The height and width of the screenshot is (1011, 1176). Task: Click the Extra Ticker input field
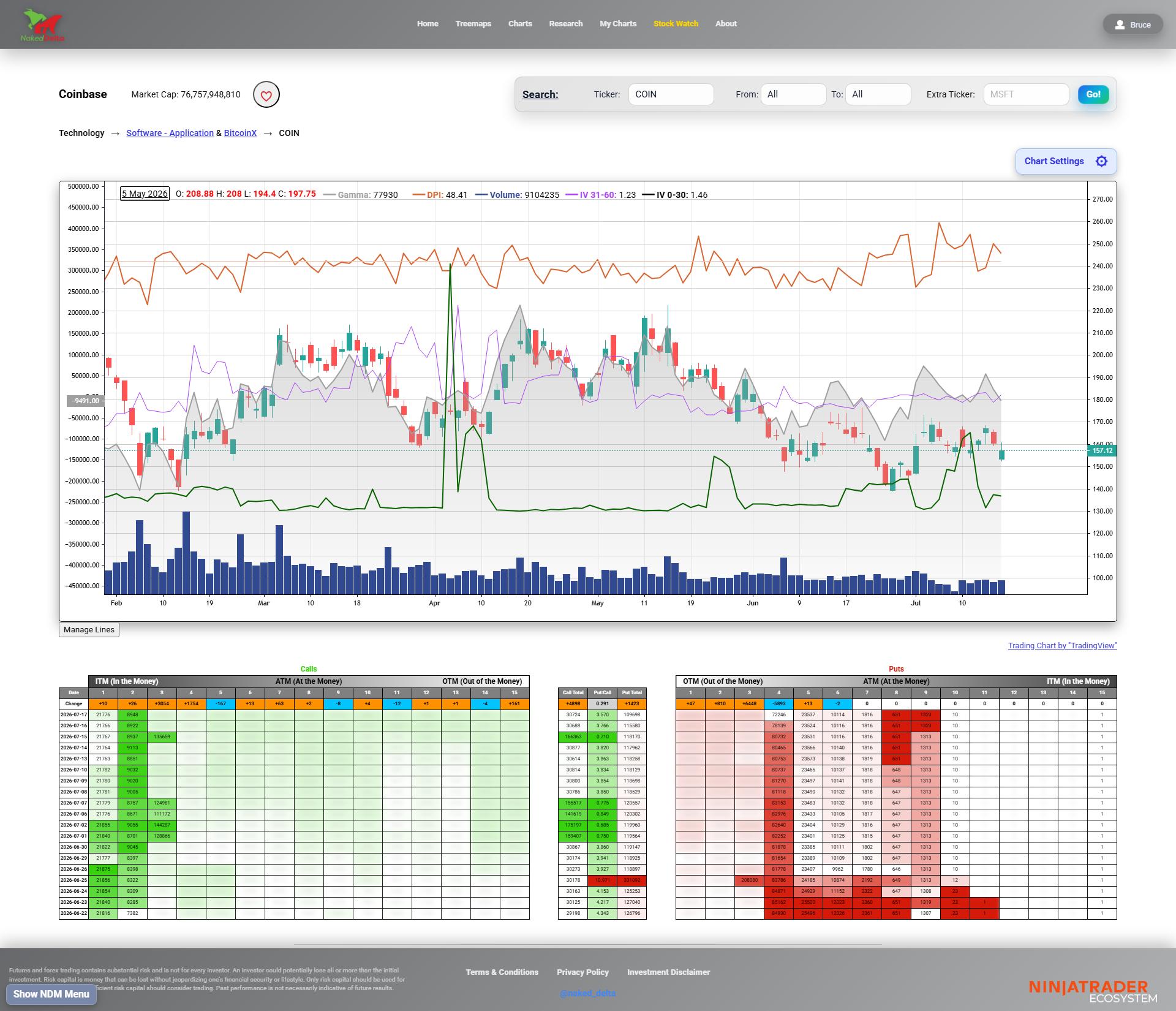(1026, 94)
